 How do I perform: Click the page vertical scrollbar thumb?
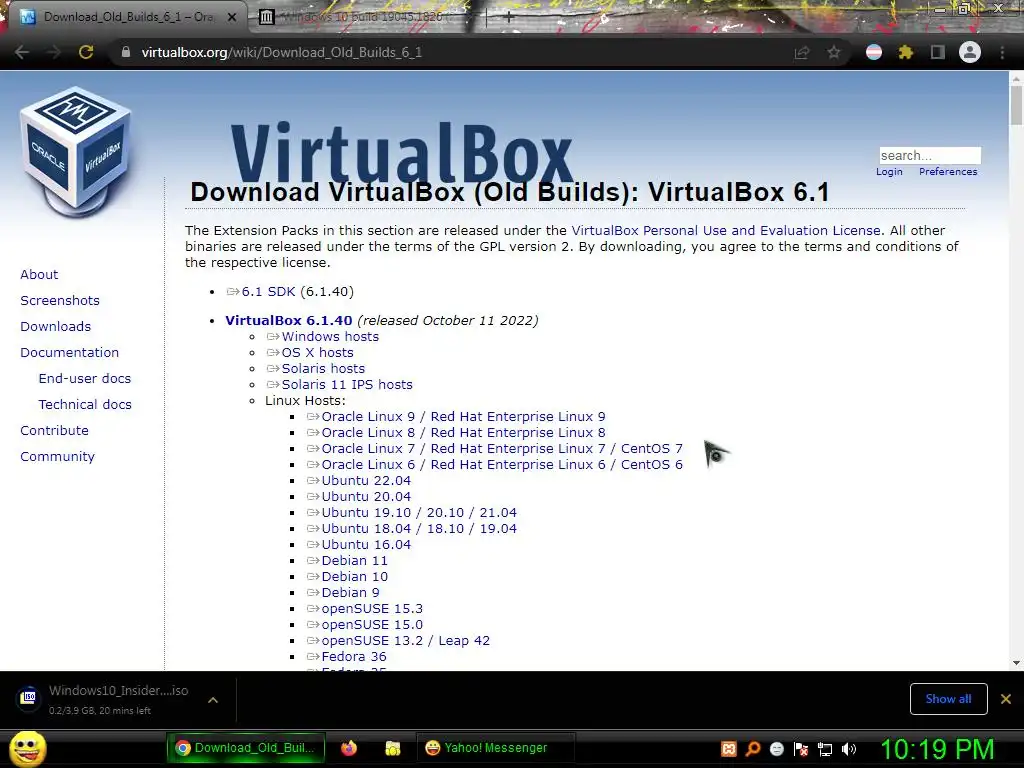1016,104
